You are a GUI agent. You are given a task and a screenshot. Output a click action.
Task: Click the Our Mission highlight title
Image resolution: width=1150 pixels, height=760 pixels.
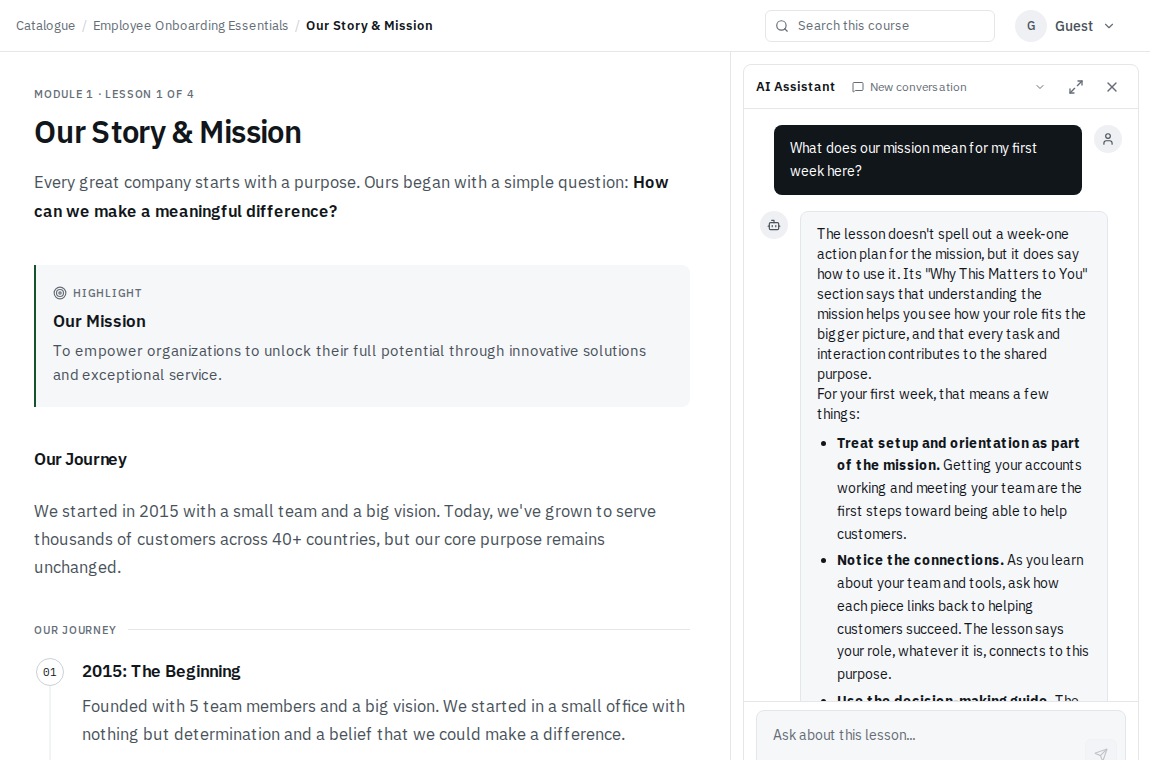(x=99, y=321)
